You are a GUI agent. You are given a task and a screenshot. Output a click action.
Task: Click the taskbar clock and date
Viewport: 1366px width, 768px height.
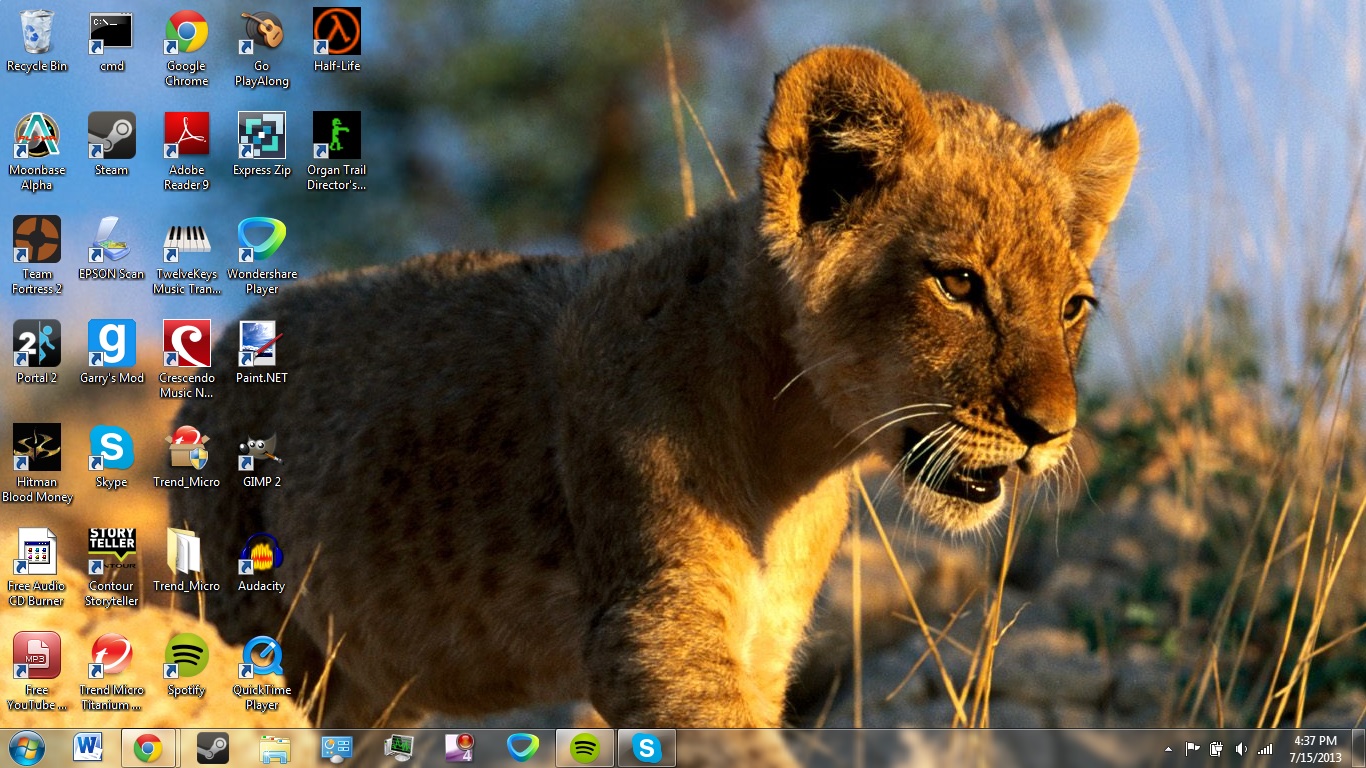coord(1315,749)
